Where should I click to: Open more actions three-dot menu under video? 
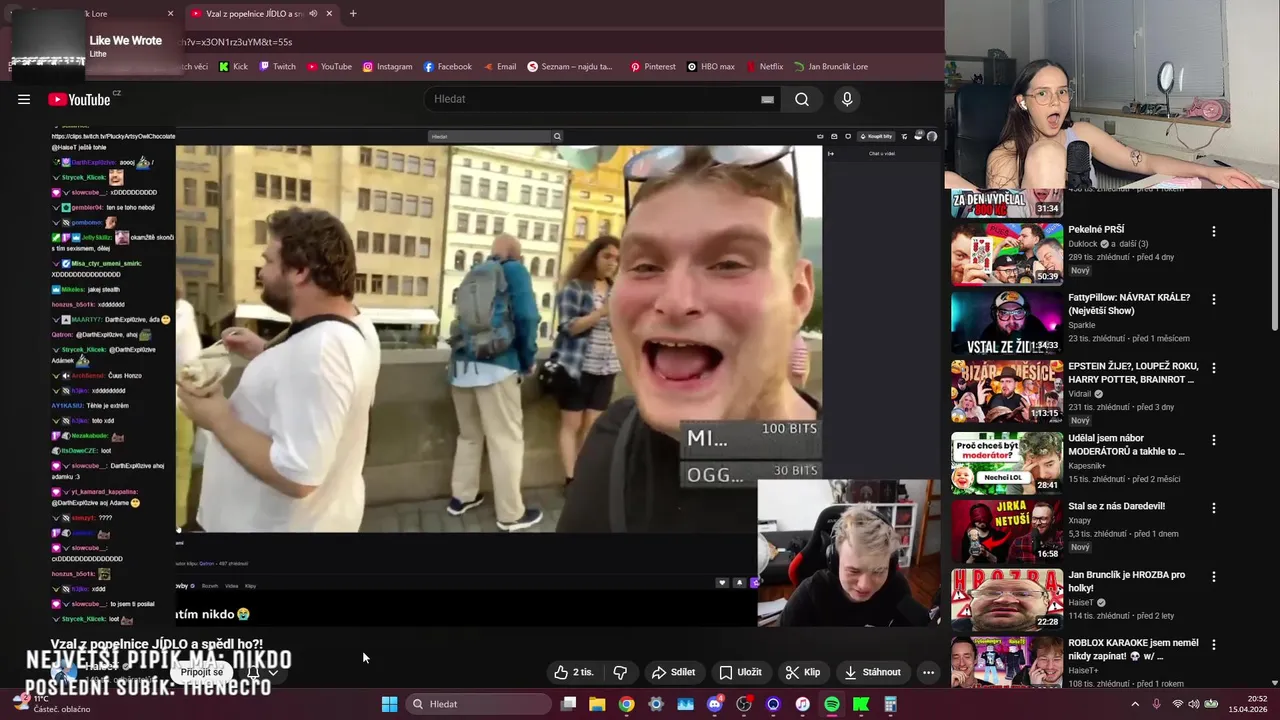pos(928,672)
